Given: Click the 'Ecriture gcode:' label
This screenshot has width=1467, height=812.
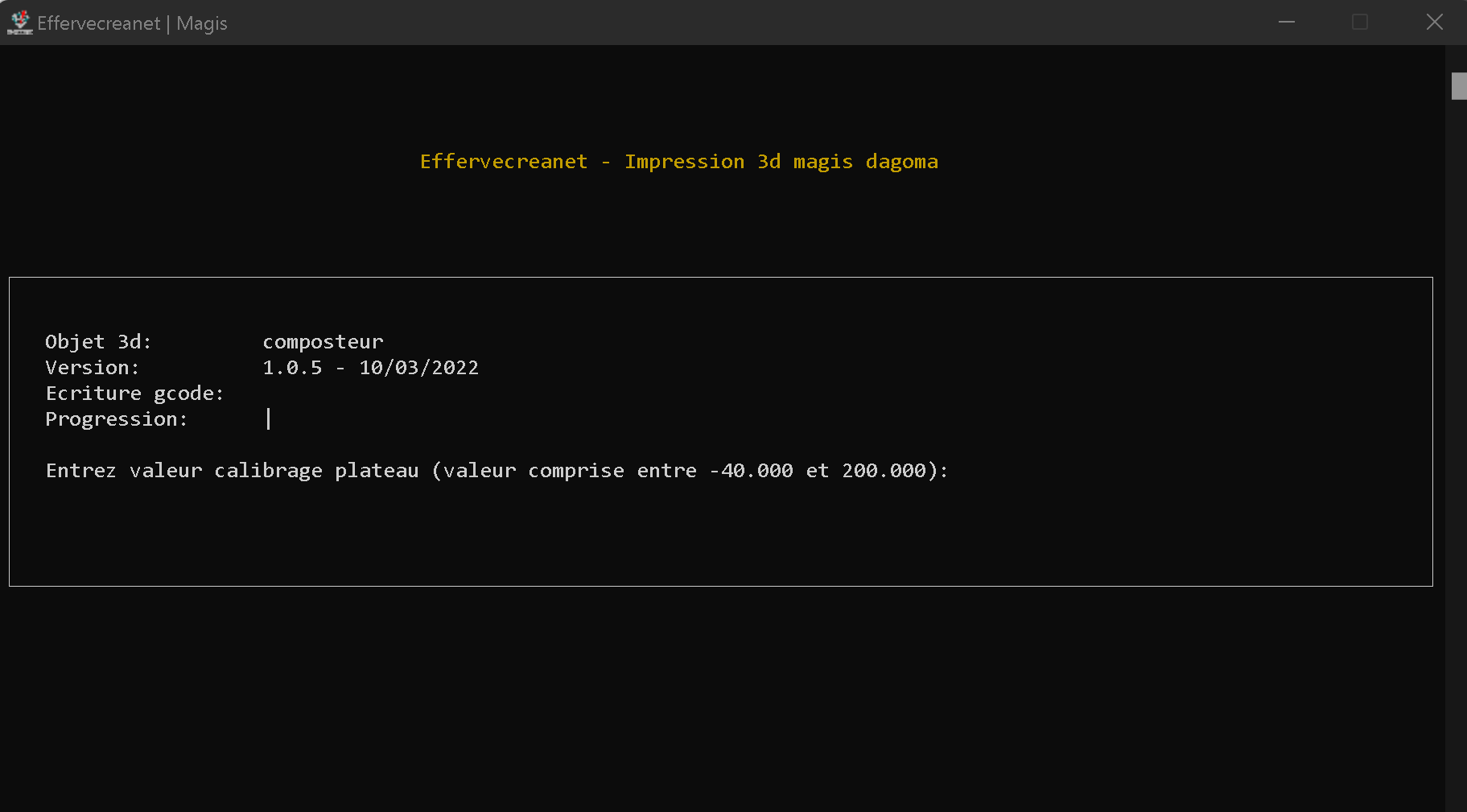Looking at the screenshot, I should (x=134, y=394).
